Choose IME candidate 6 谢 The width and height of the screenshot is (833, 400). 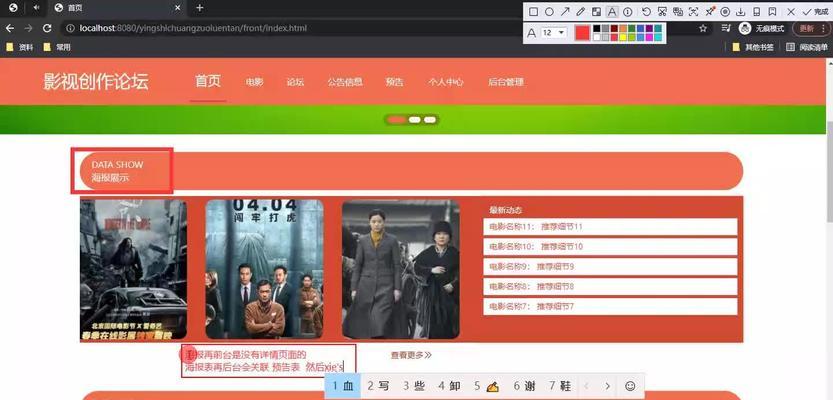(x=524, y=386)
